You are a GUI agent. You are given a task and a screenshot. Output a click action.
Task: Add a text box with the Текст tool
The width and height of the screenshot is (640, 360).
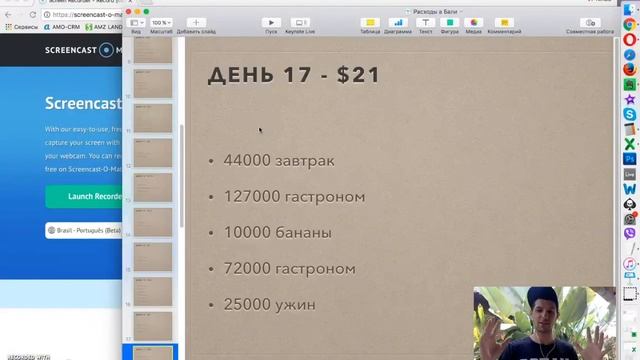[x=425, y=23]
